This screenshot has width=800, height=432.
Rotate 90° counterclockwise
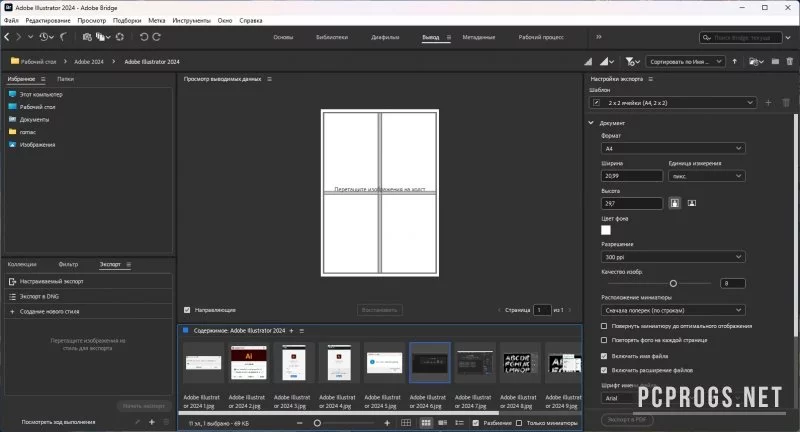pyautogui.click(x=144, y=37)
